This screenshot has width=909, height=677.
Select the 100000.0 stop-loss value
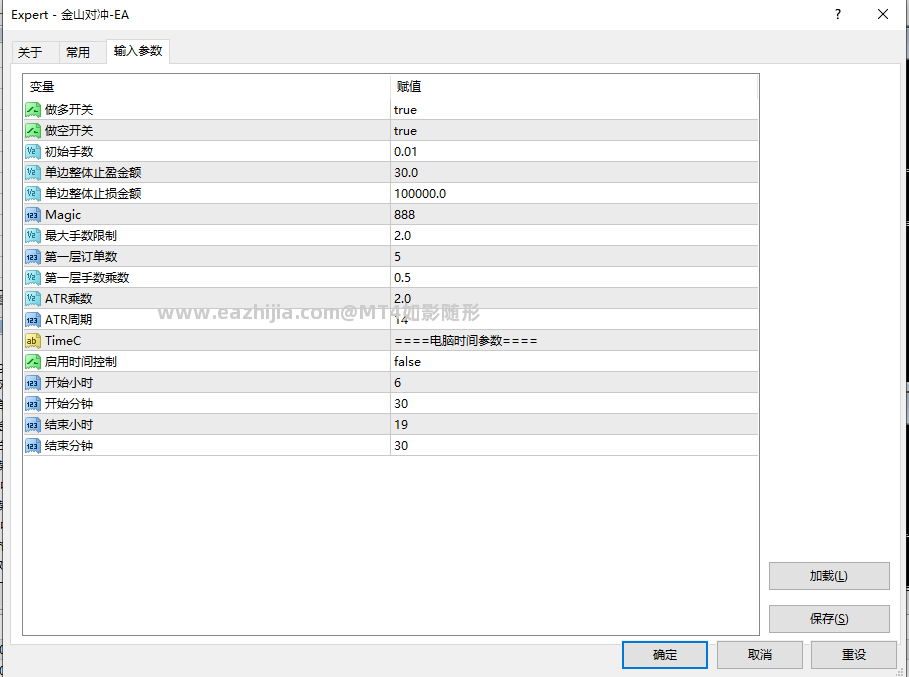coord(420,194)
